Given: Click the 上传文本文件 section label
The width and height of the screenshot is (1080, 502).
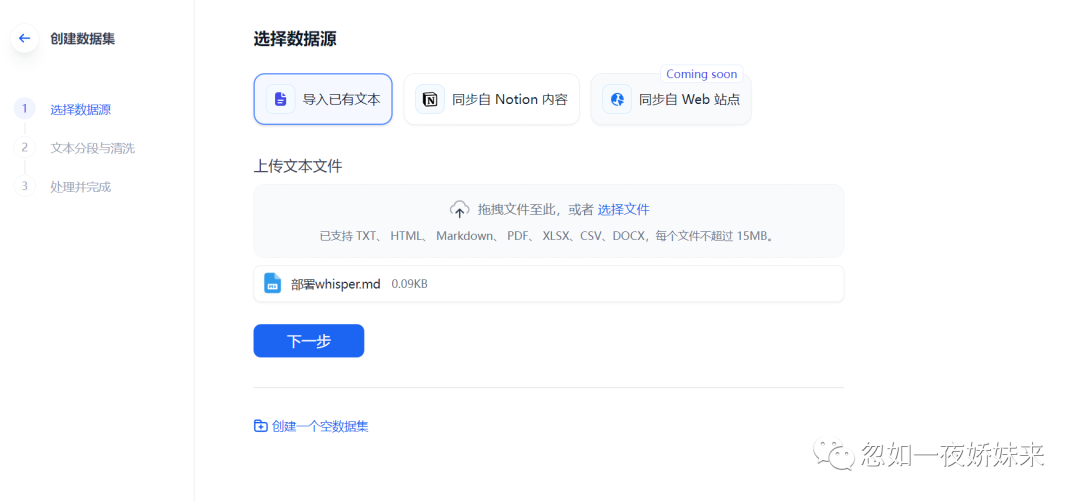Looking at the screenshot, I should (298, 166).
